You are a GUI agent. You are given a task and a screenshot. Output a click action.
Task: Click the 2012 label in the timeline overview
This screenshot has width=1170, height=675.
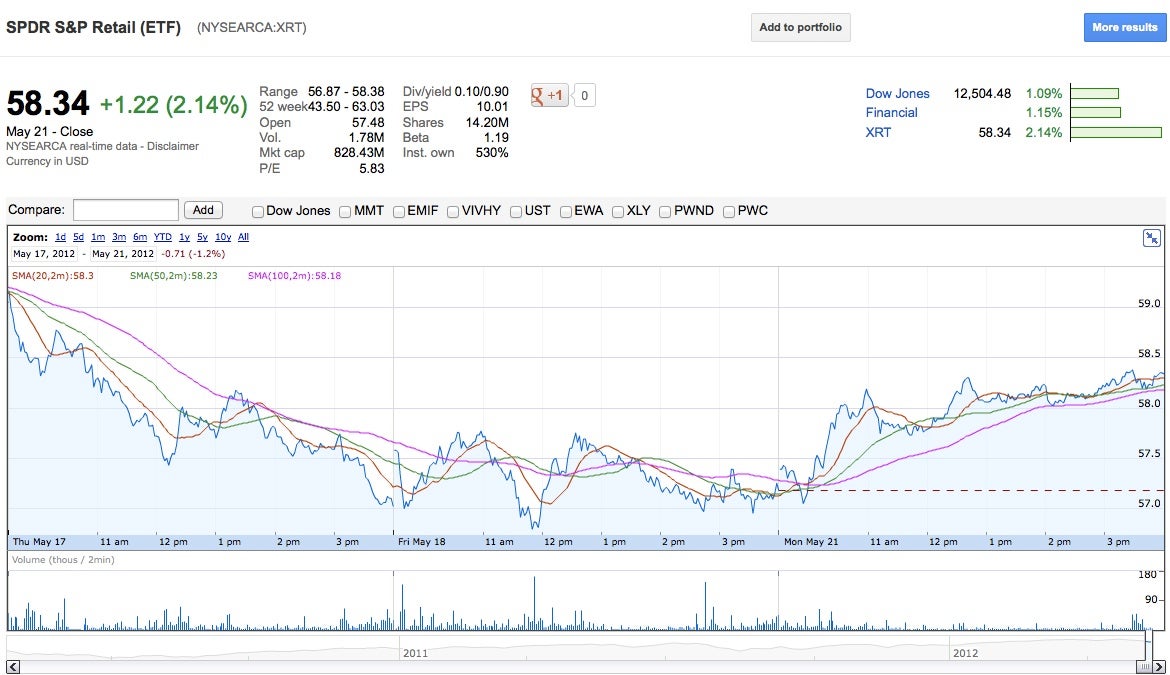965,653
